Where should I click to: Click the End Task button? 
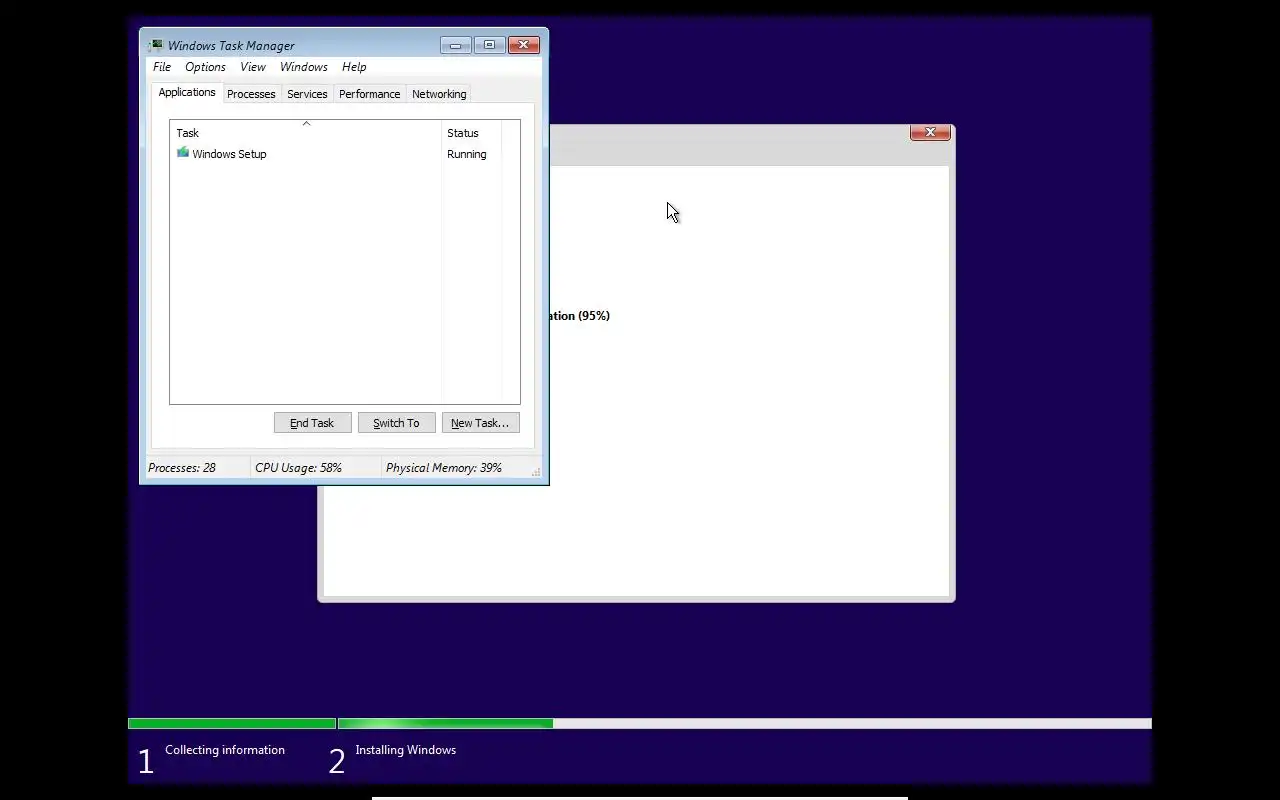(x=312, y=423)
